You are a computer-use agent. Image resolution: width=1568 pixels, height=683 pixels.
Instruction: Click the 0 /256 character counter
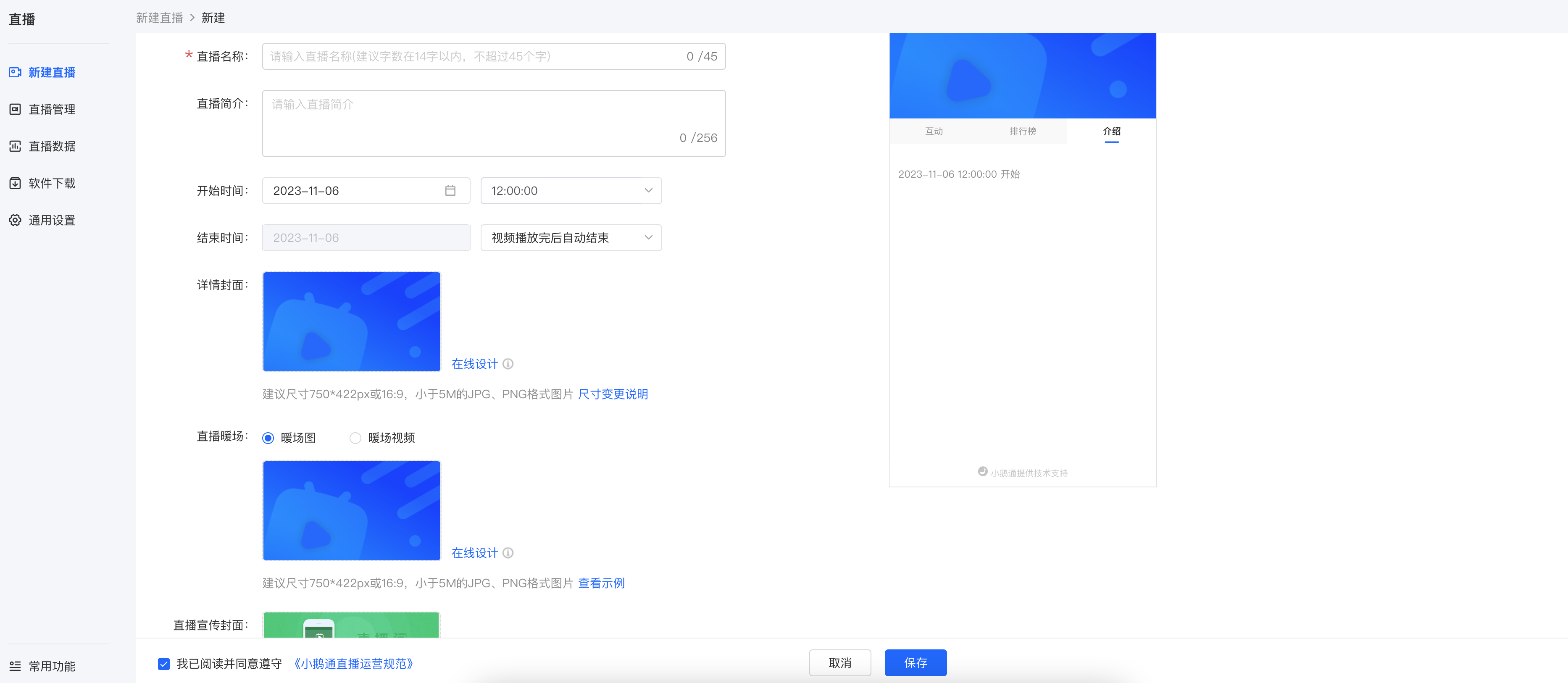click(698, 138)
